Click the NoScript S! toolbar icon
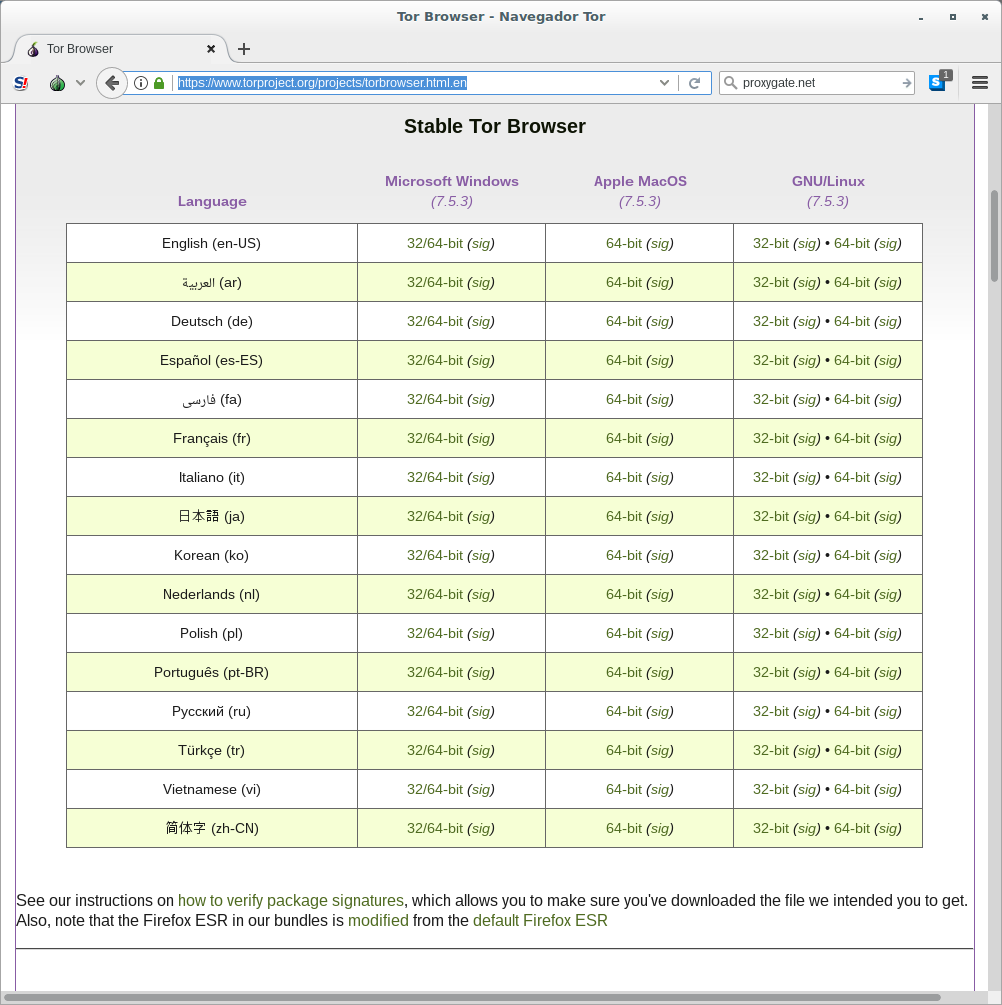 21,83
